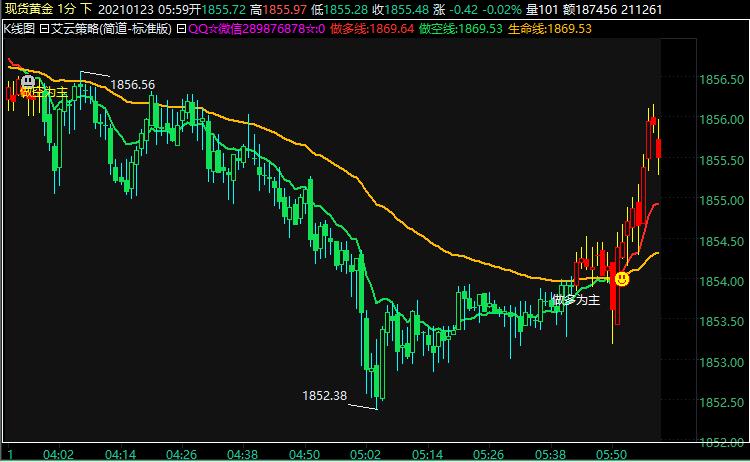The width and height of the screenshot is (750, 462).
Task: Click the 1854.00 price axis label
Action: click(x=720, y=282)
